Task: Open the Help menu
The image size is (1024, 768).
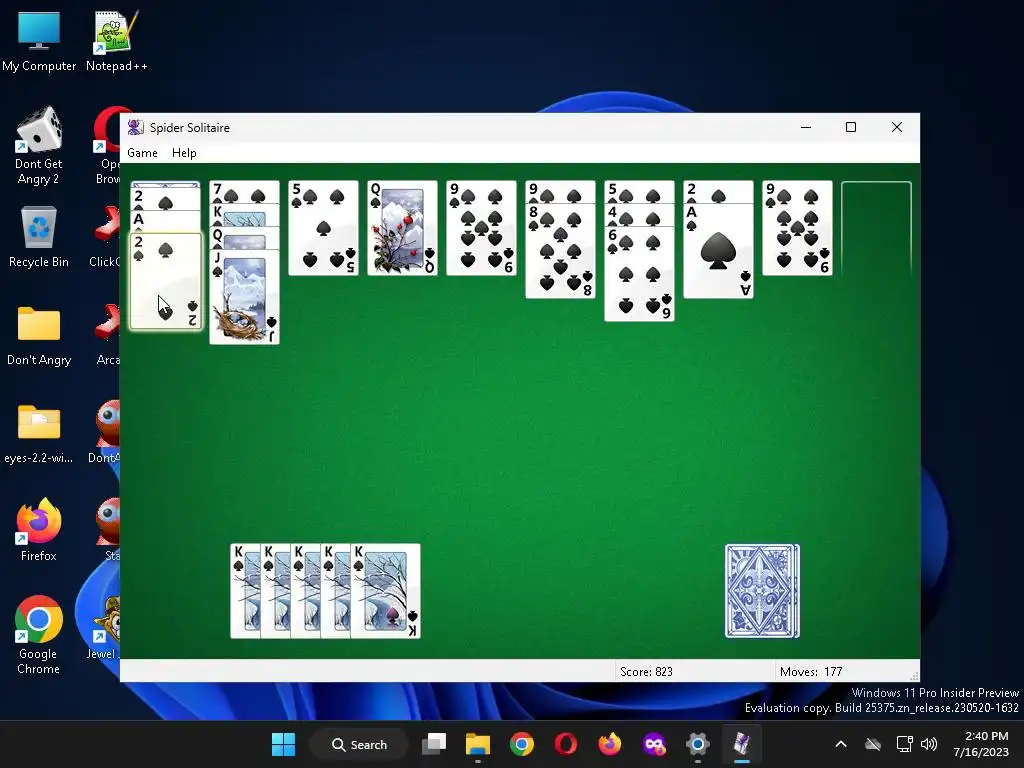Action: [x=184, y=153]
